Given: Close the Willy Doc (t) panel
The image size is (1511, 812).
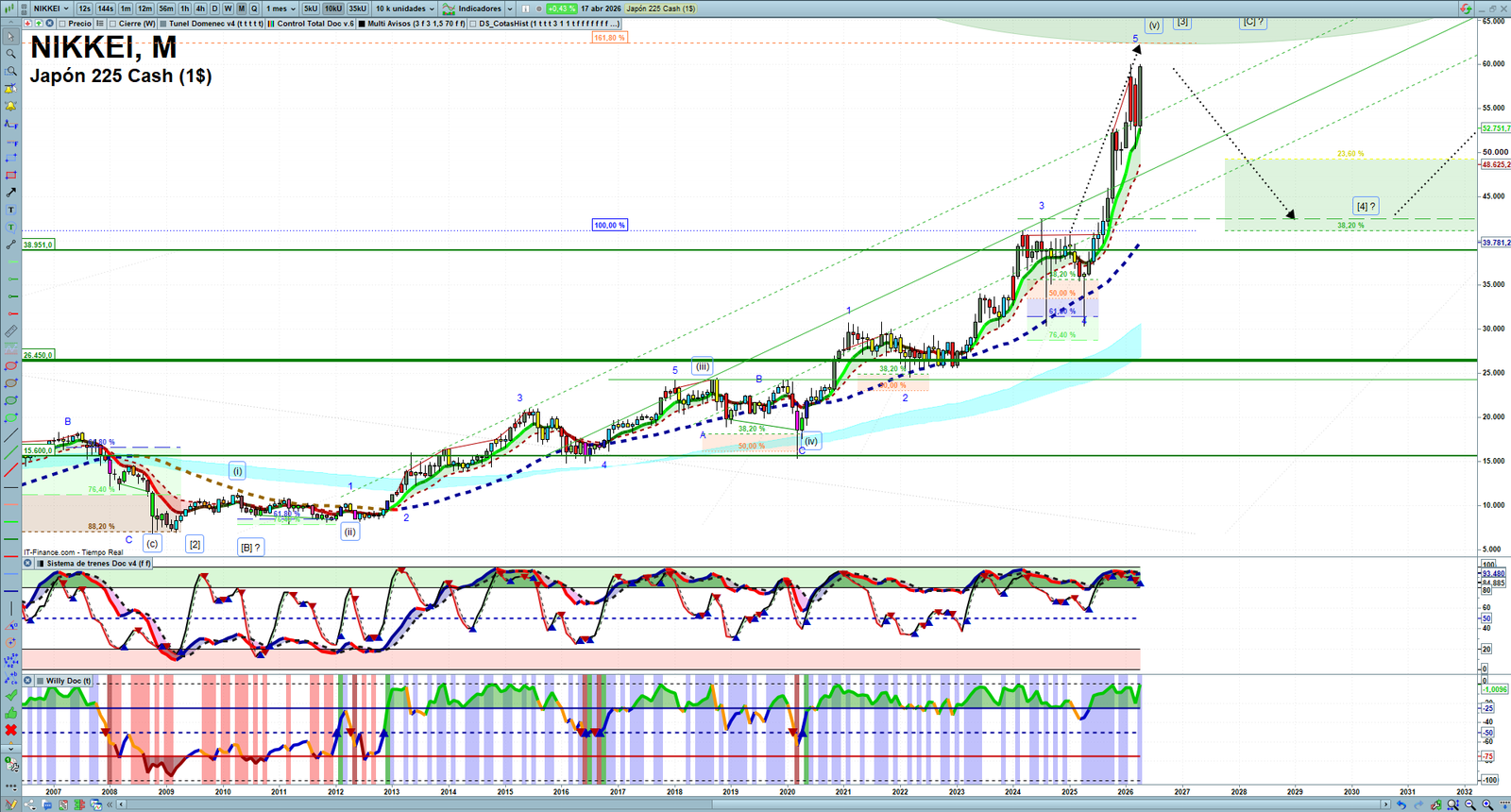Looking at the screenshot, I should [28, 680].
